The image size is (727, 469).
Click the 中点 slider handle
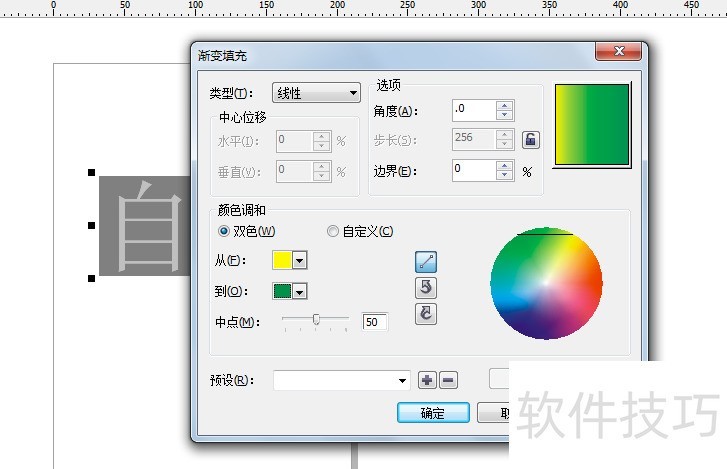point(316,319)
